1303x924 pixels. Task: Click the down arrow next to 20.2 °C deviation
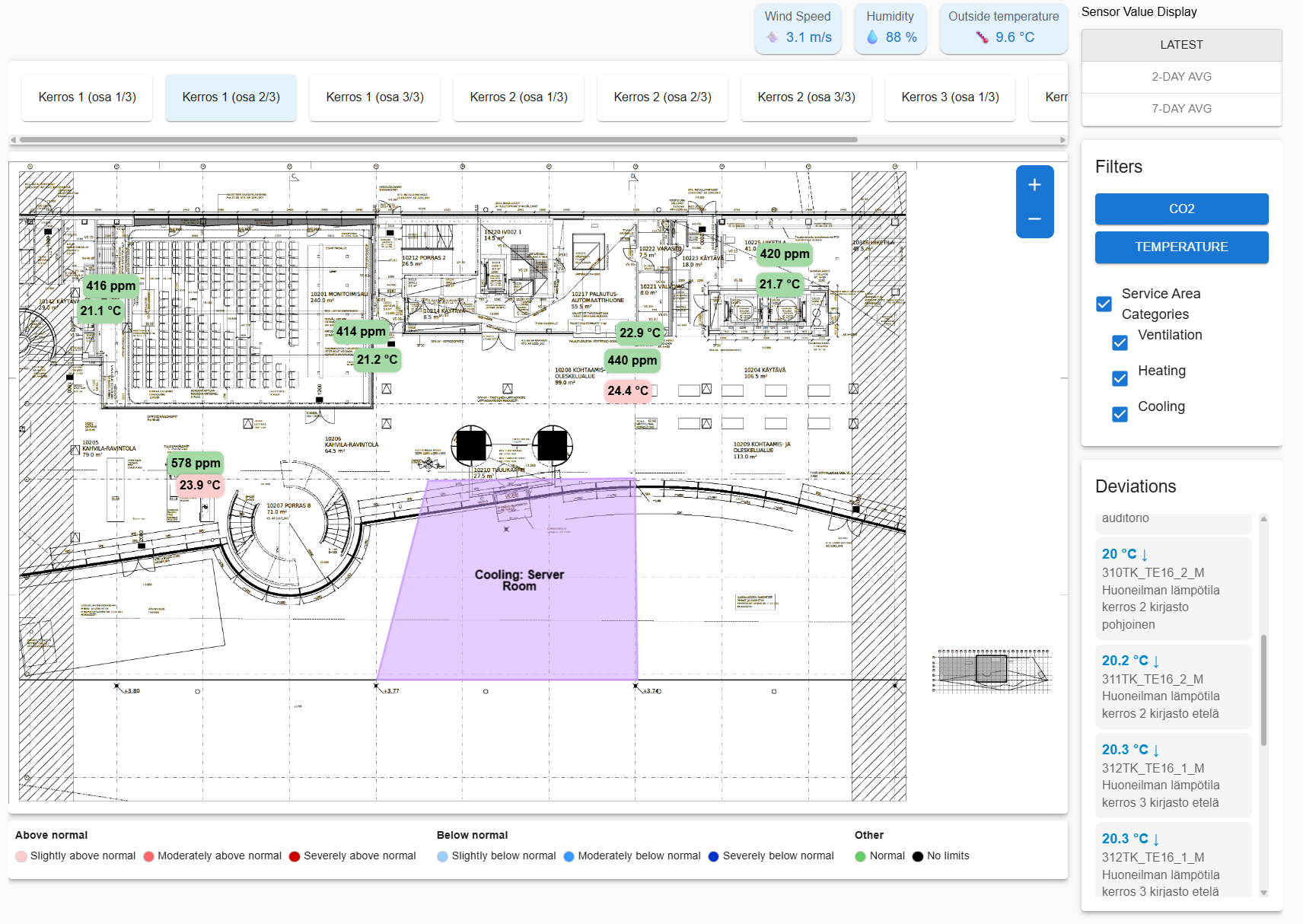point(1156,661)
